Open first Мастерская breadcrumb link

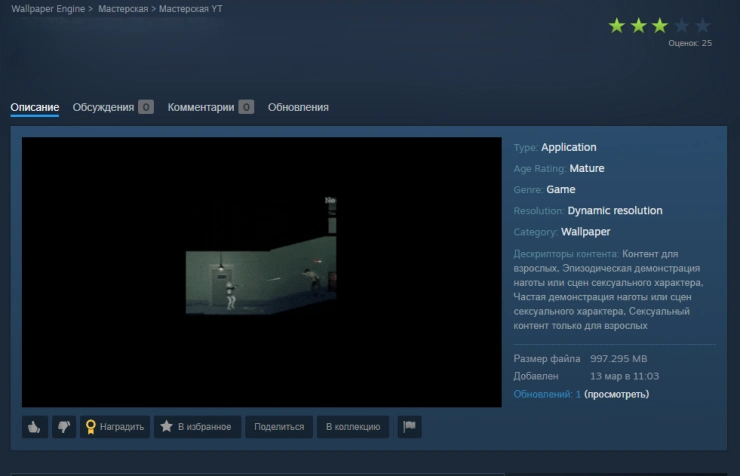click(123, 8)
